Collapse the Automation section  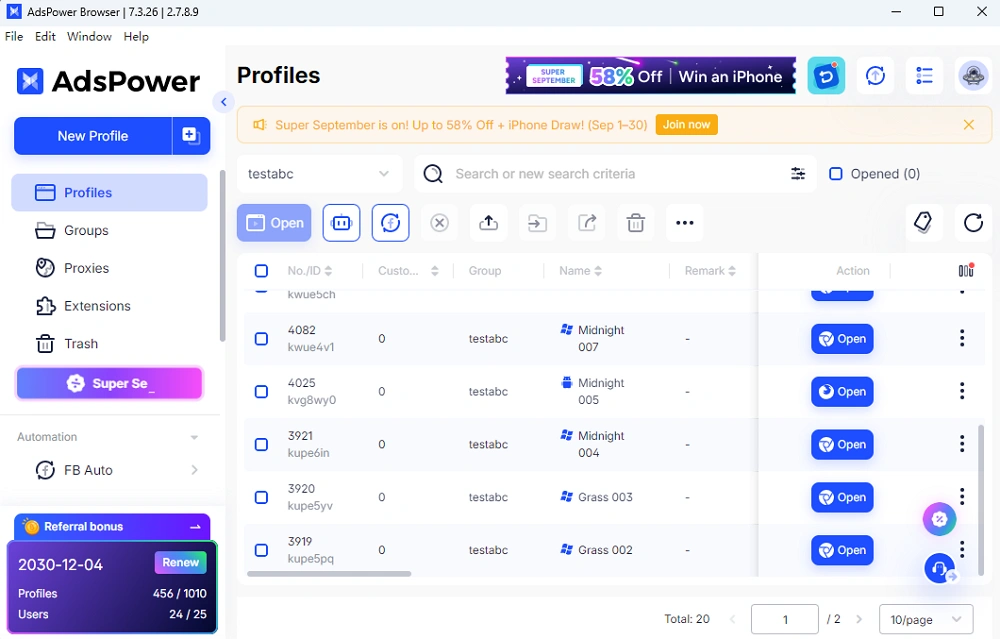pyautogui.click(x=194, y=437)
